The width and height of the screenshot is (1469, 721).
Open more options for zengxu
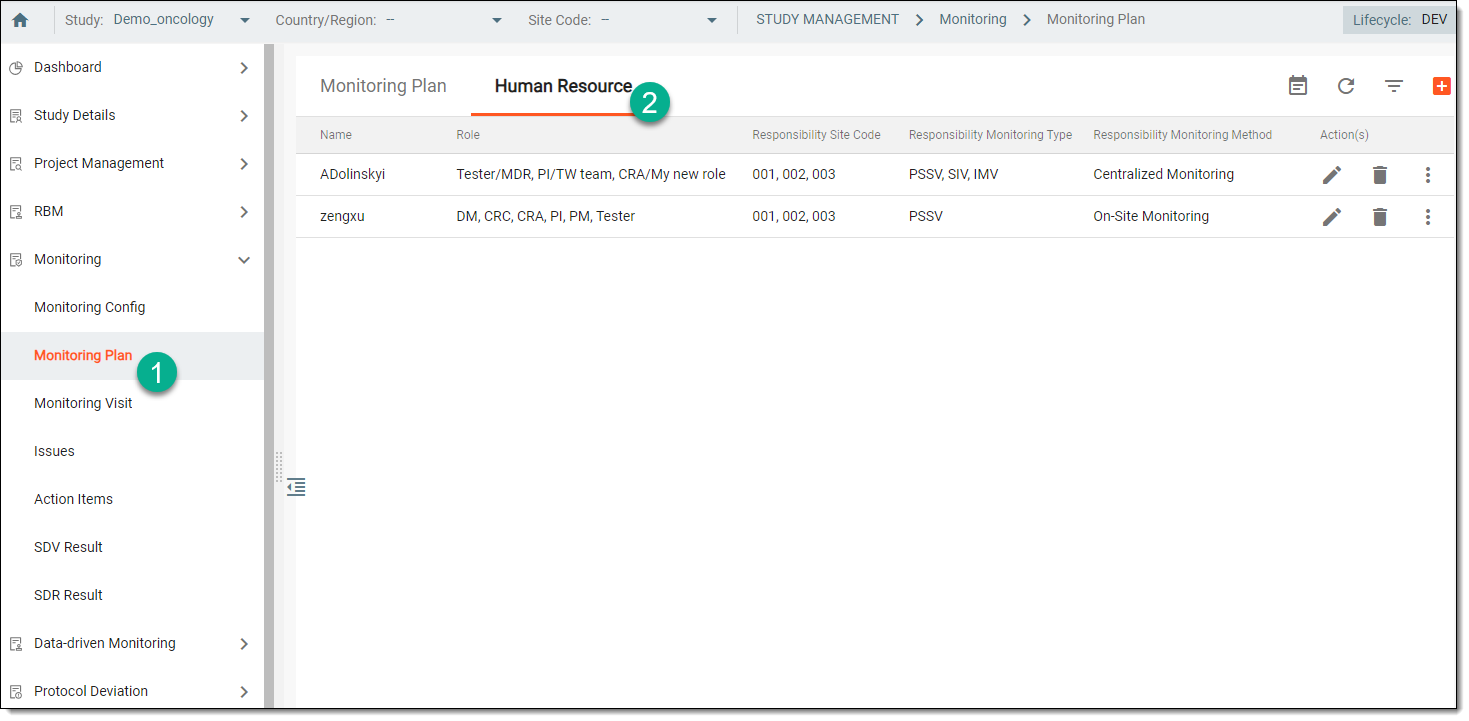(x=1428, y=217)
